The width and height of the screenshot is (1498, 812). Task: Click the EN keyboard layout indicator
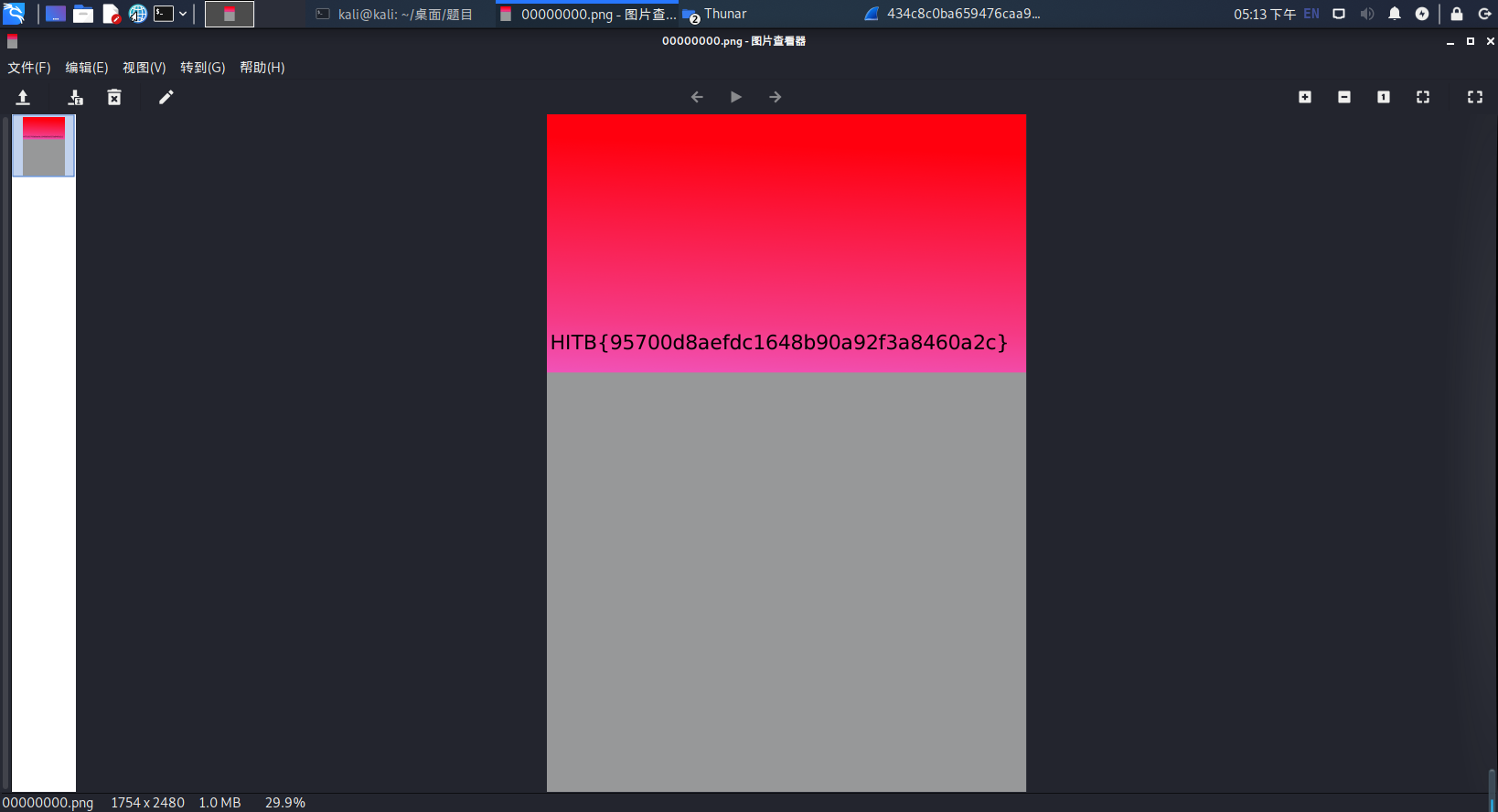click(x=1311, y=14)
